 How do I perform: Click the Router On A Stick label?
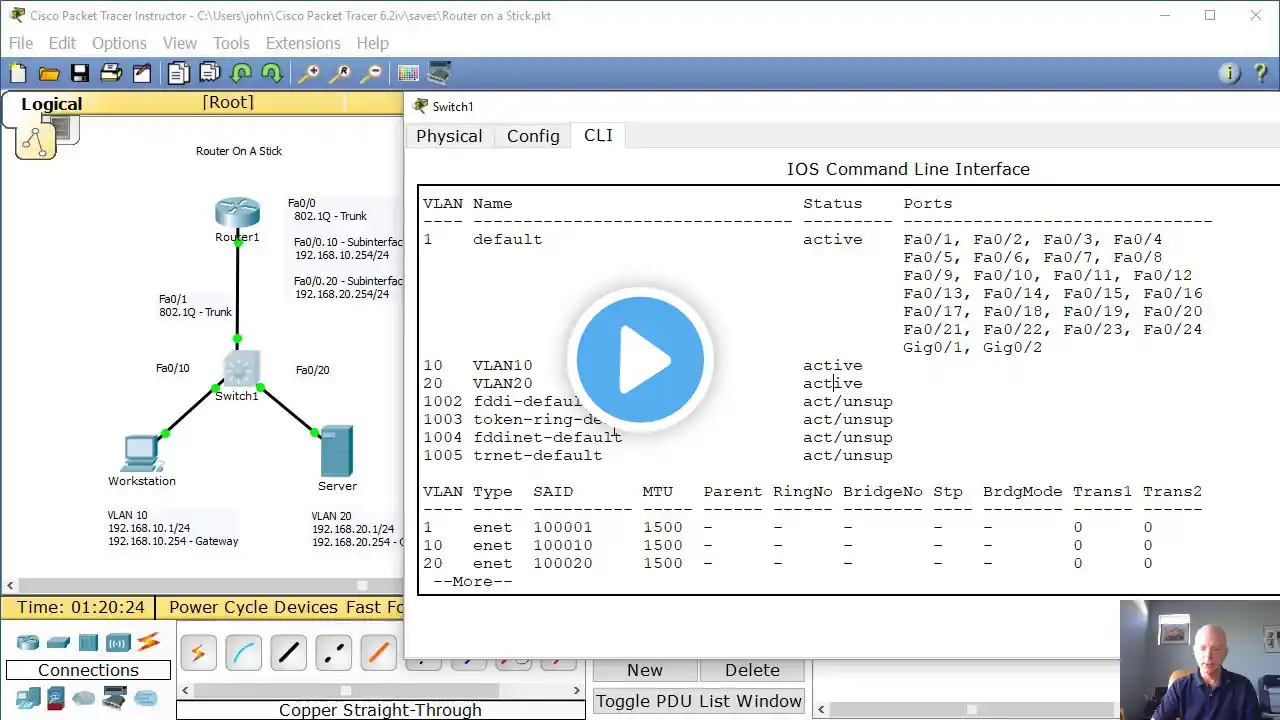[239, 151]
